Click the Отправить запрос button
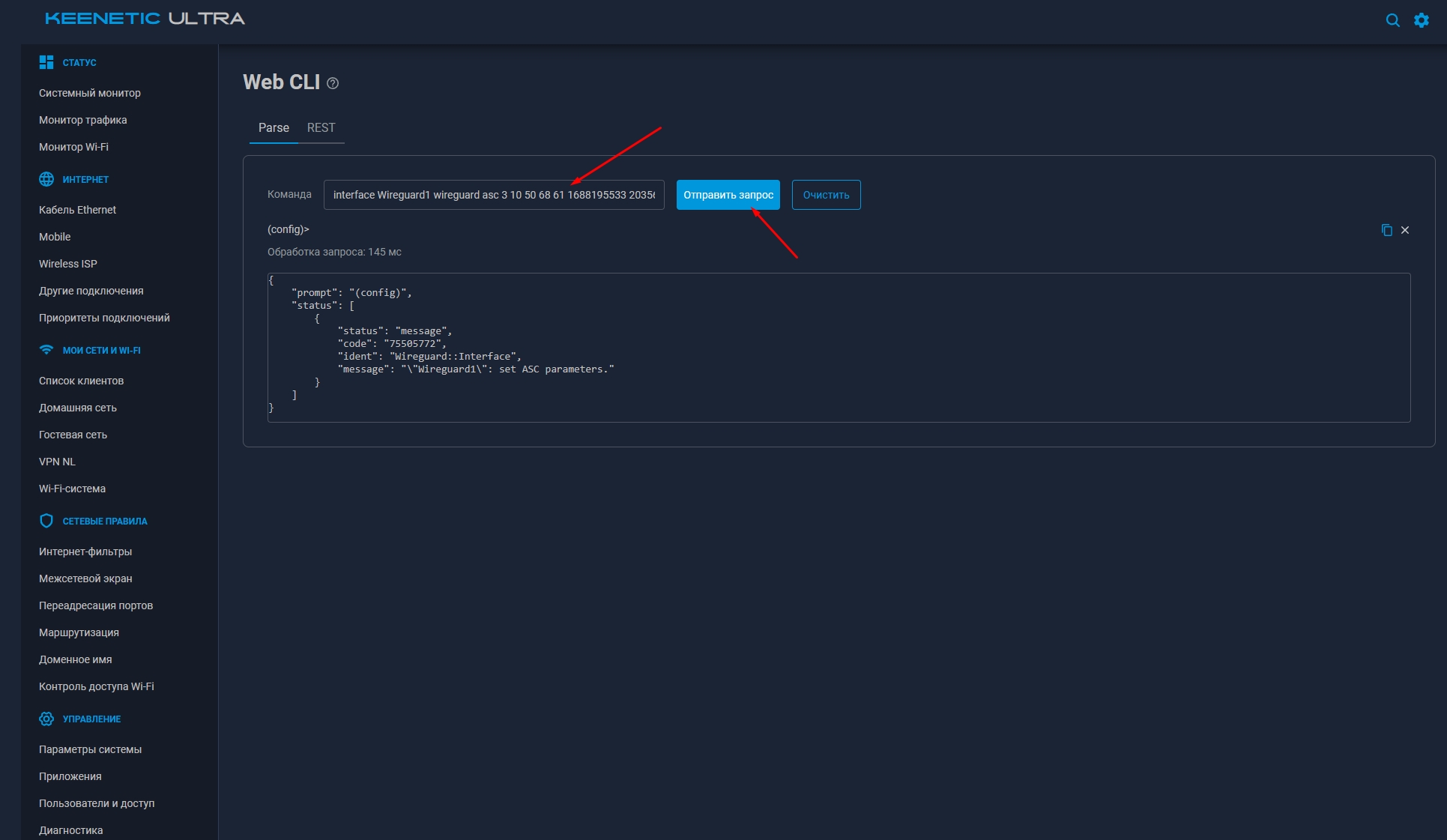 [x=728, y=194]
